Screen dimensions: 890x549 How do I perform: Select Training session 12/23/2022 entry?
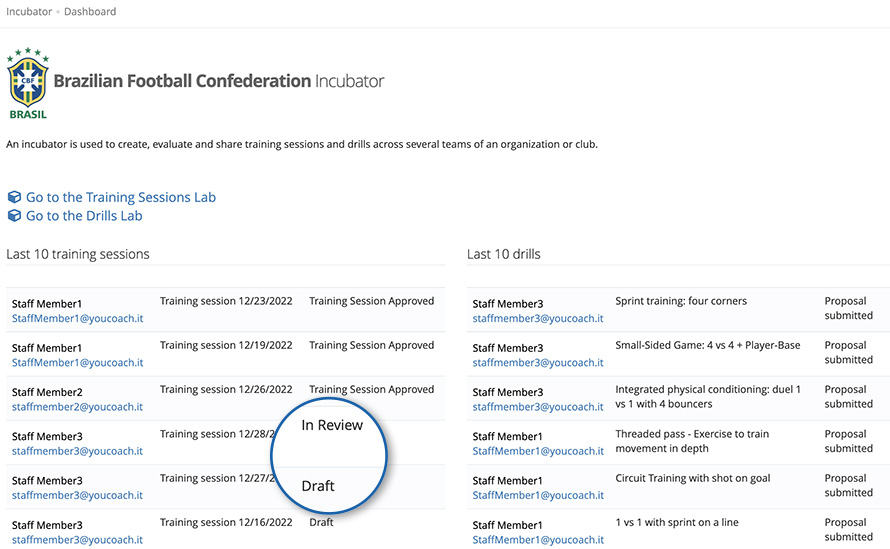[x=226, y=301]
